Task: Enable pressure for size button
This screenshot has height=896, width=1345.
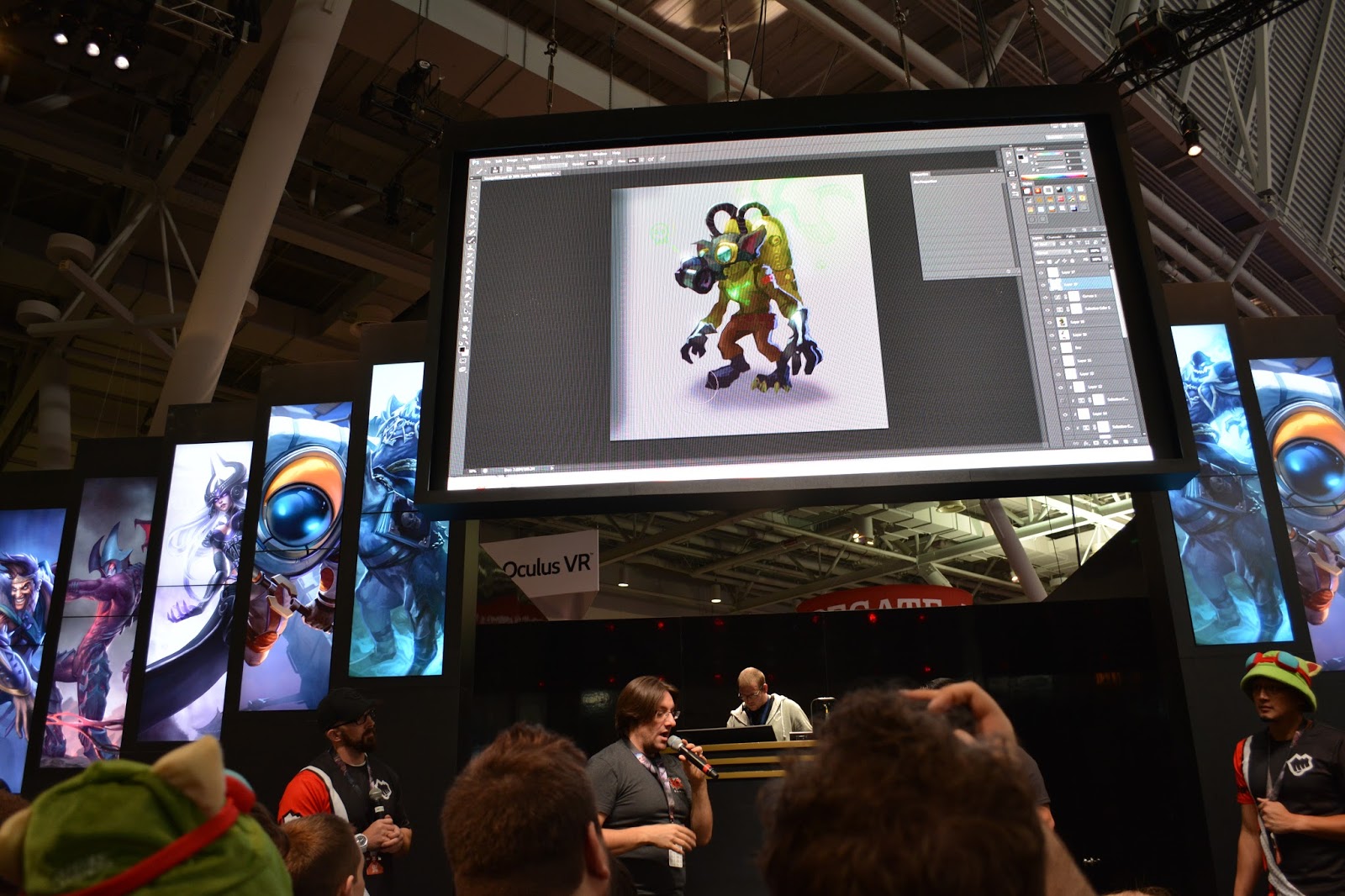Action: (x=662, y=158)
